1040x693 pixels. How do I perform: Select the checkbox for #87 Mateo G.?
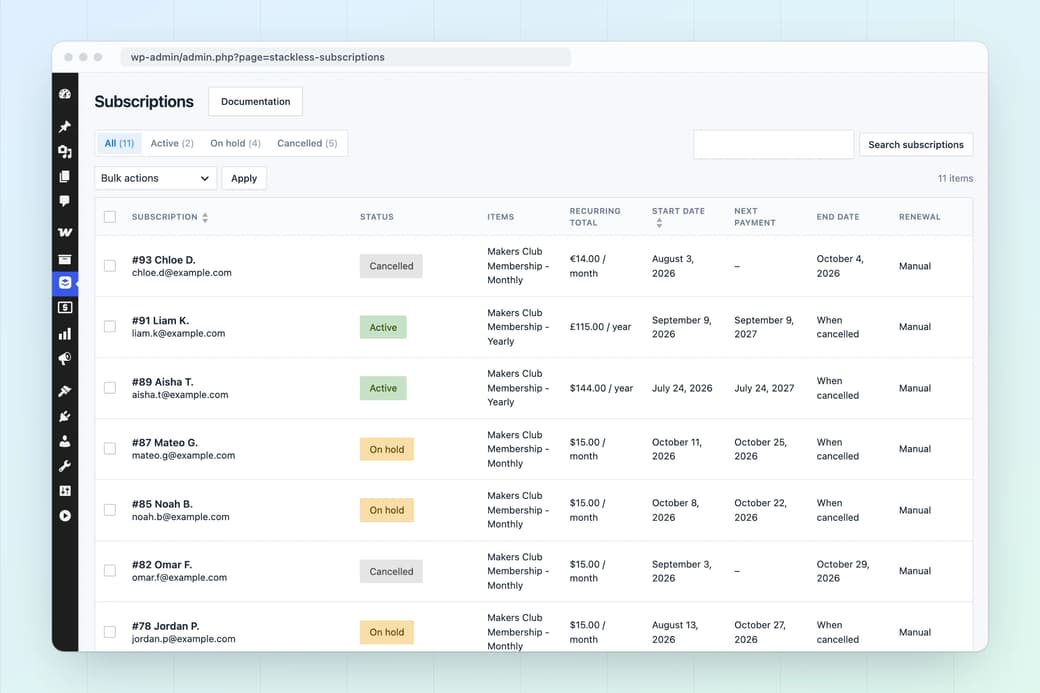110,449
